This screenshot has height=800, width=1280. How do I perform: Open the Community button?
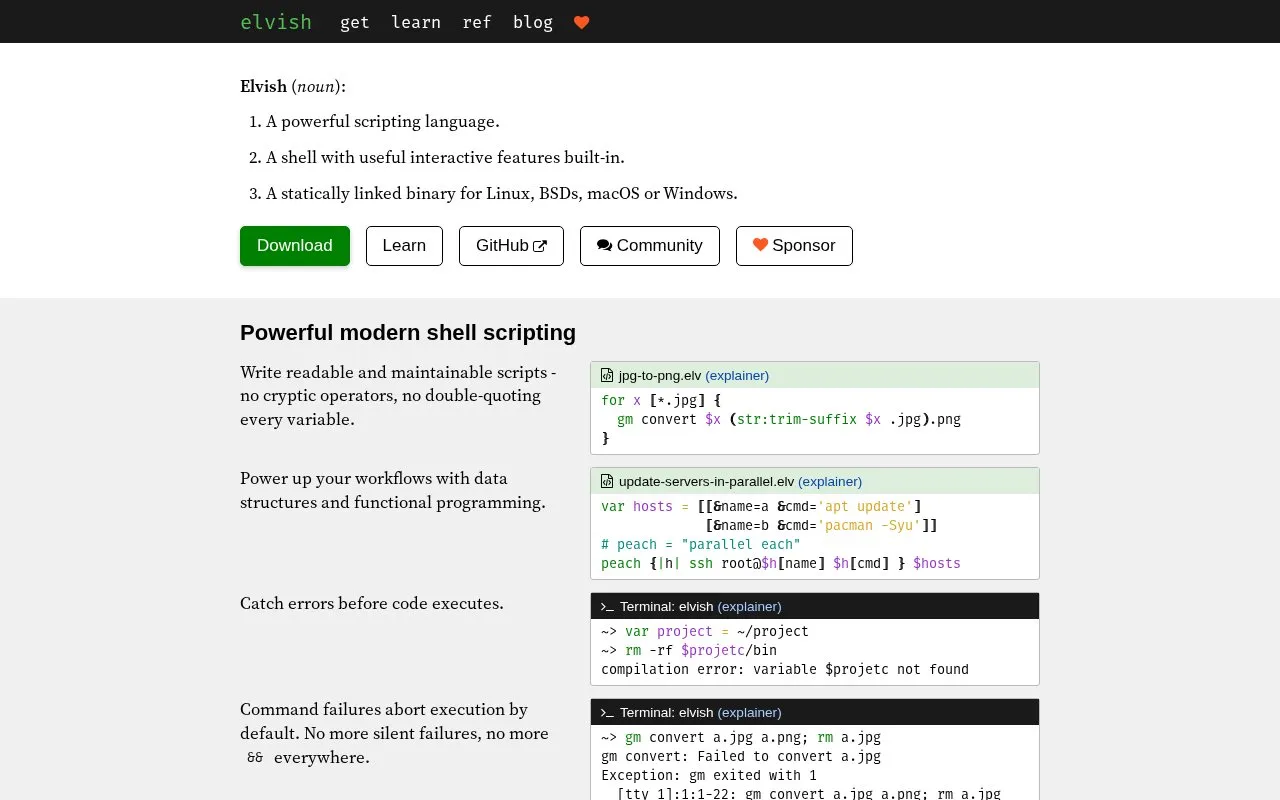[x=650, y=246]
